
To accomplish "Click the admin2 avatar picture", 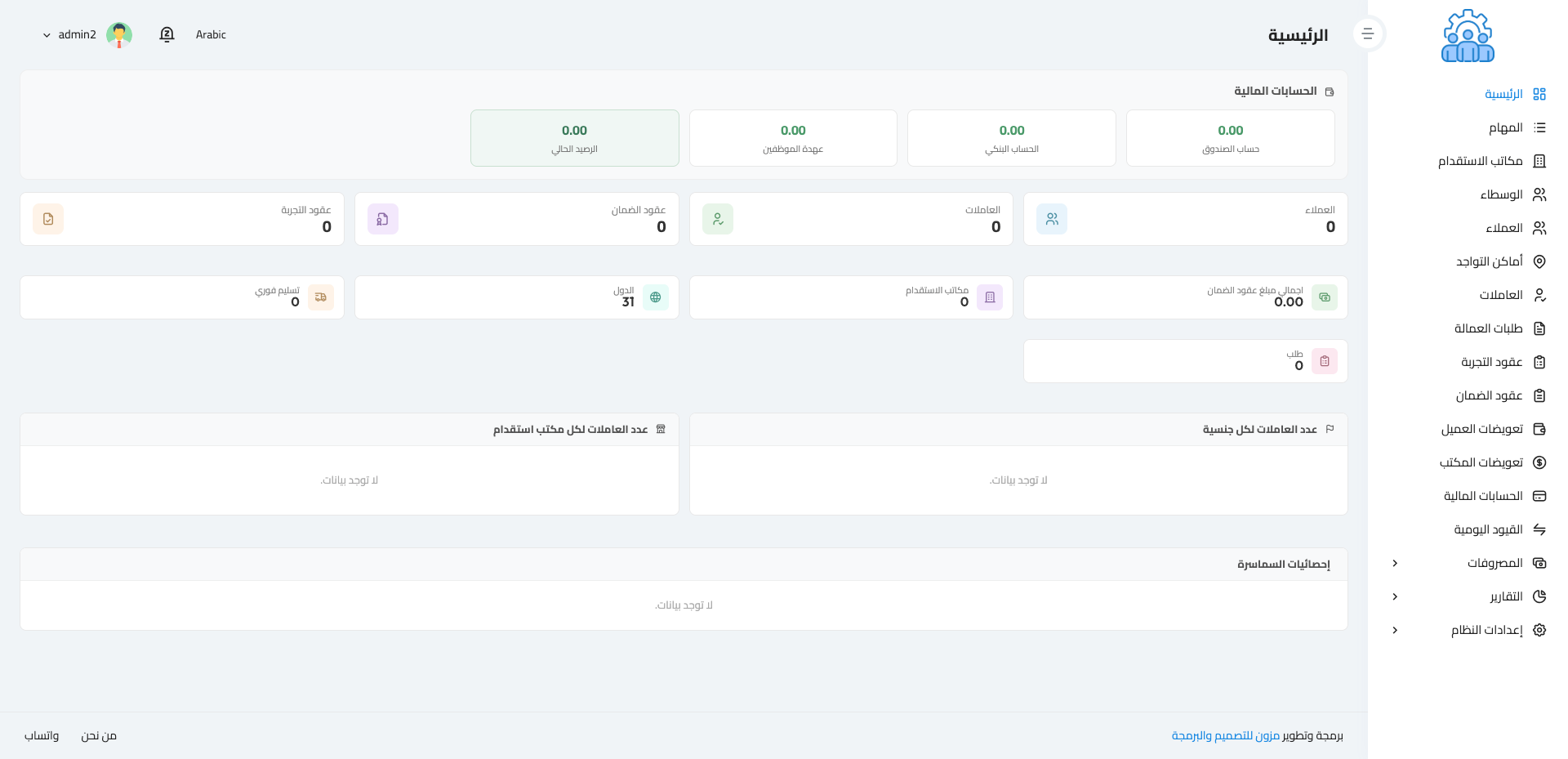I will [119, 34].
